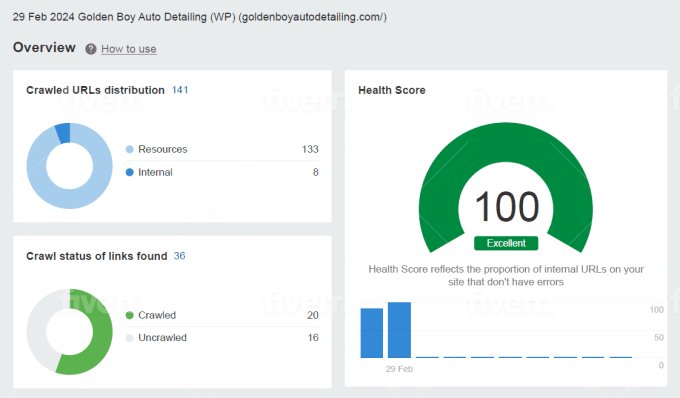Click the Internal value 8

316,172
